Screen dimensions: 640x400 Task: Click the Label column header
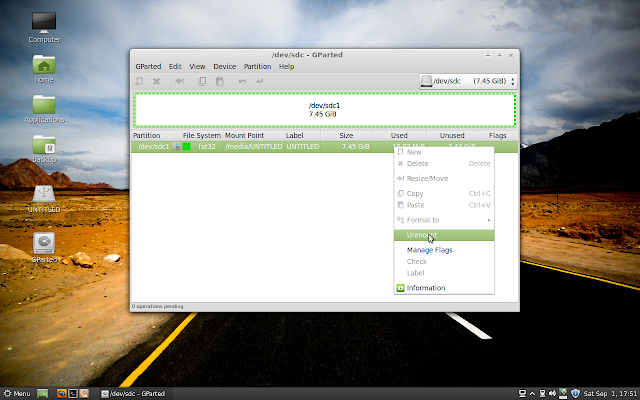pyautogui.click(x=302, y=136)
